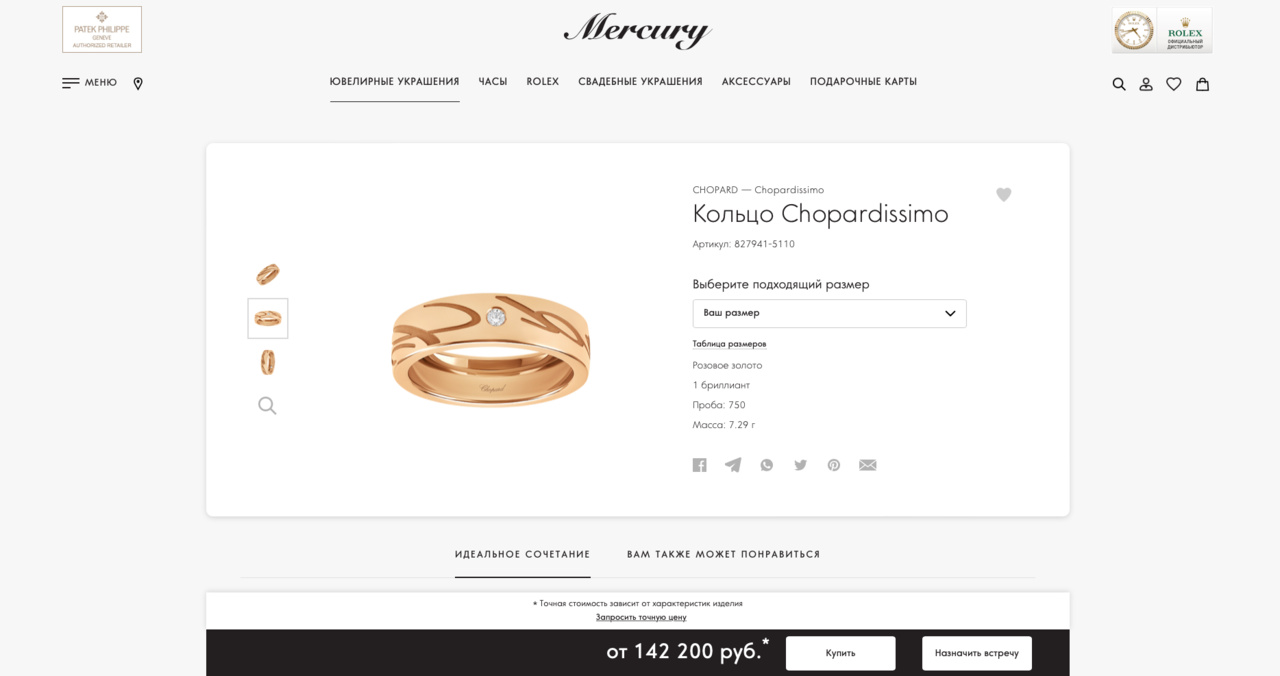The height and width of the screenshot is (676, 1280).
Task: Click the Купить button
Action: click(x=840, y=653)
